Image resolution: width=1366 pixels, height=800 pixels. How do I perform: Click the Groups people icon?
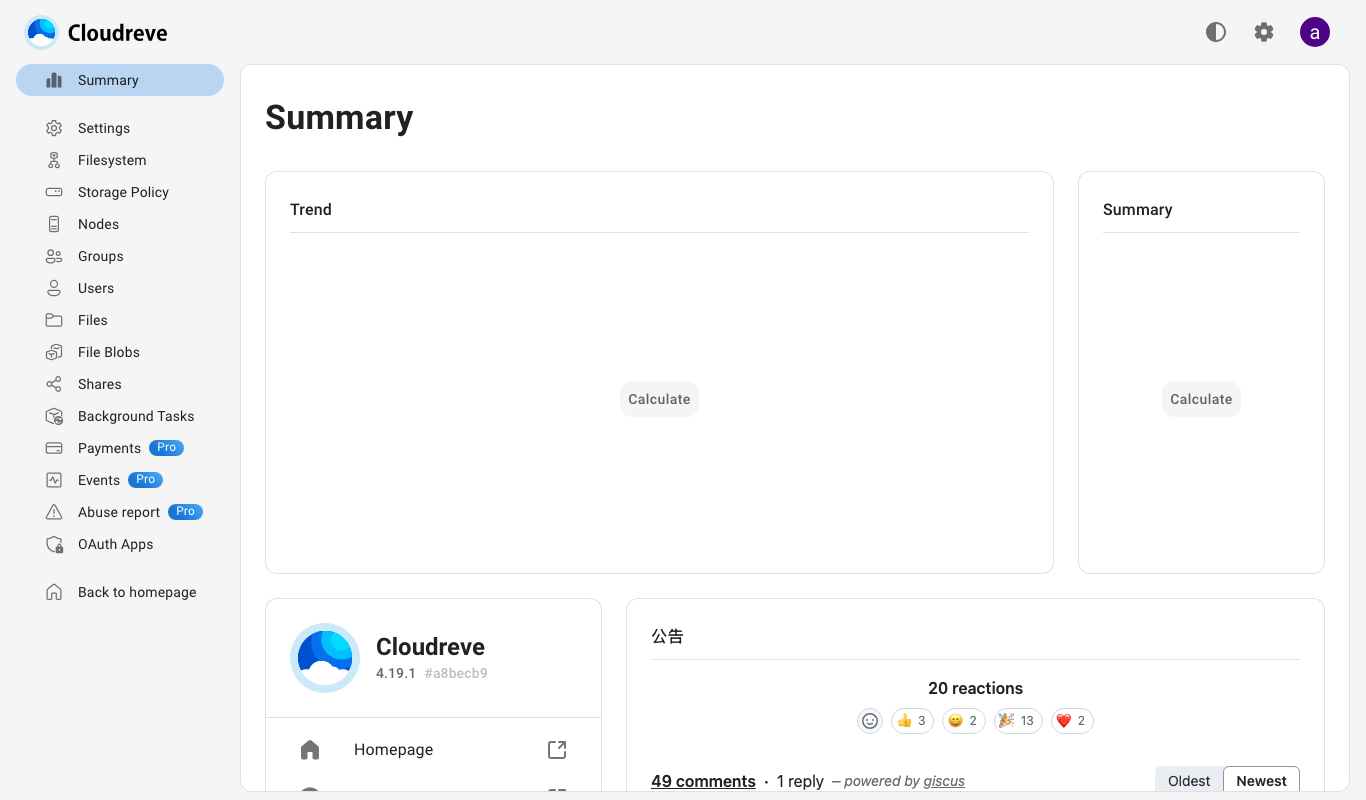click(54, 256)
